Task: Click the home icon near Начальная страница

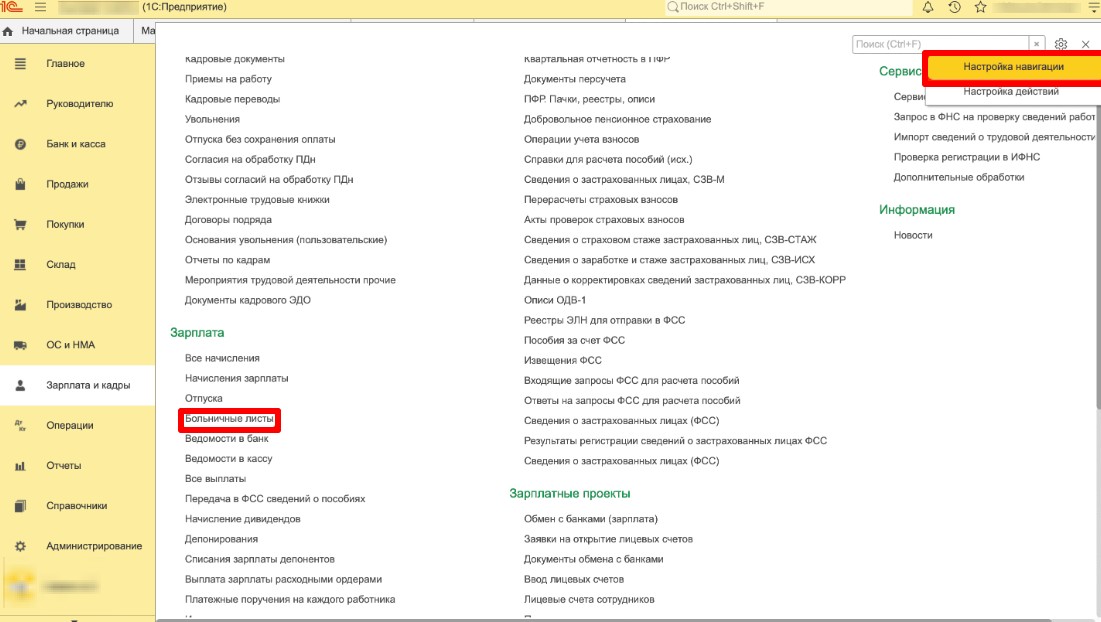Action: coord(10,30)
